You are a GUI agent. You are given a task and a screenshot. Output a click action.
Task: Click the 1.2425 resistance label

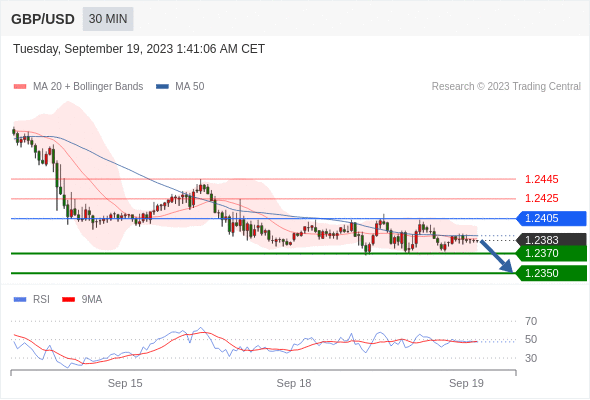click(541, 198)
